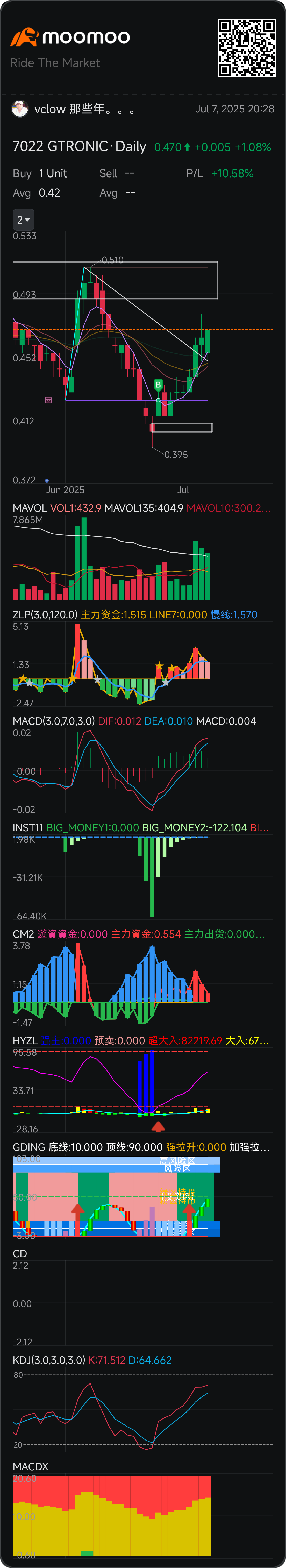Select the 0.395 low price label
Screen dimensions: 286x1568
(x=176, y=455)
